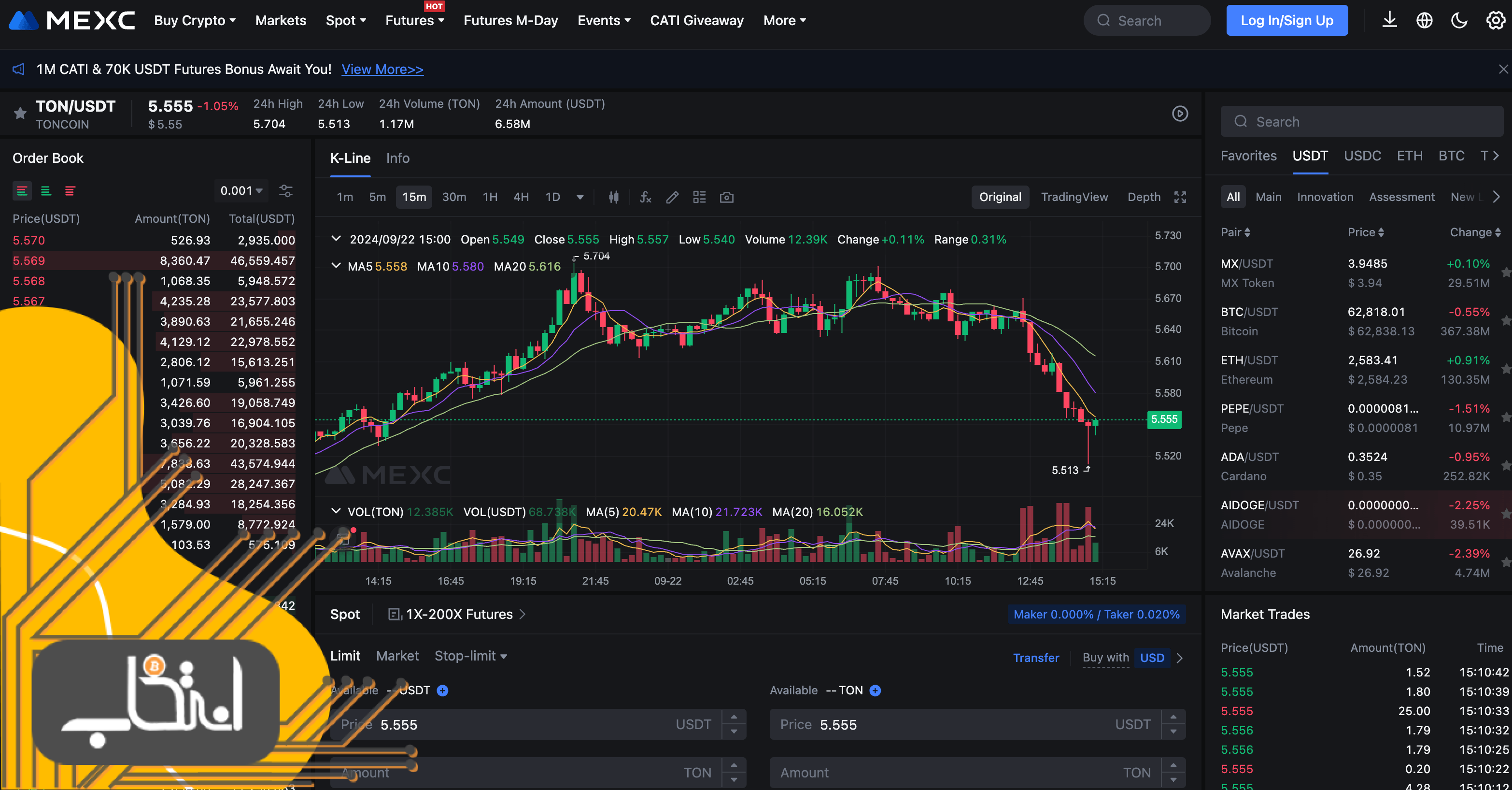Image resolution: width=1512 pixels, height=790 pixels.
Task: Increase the sell Price stepper up arrow
Action: tap(1173, 717)
